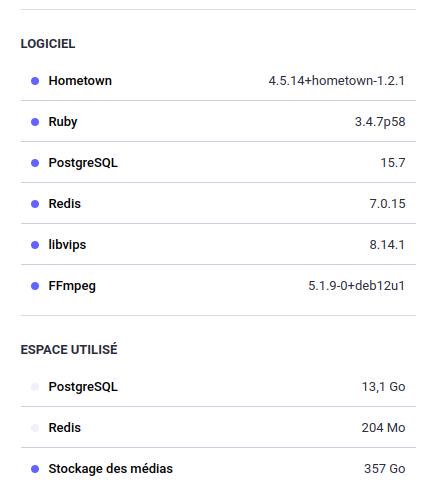This screenshot has width=436, height=492.
Task: Click the status dot next to Ruby
Action: 35,122
